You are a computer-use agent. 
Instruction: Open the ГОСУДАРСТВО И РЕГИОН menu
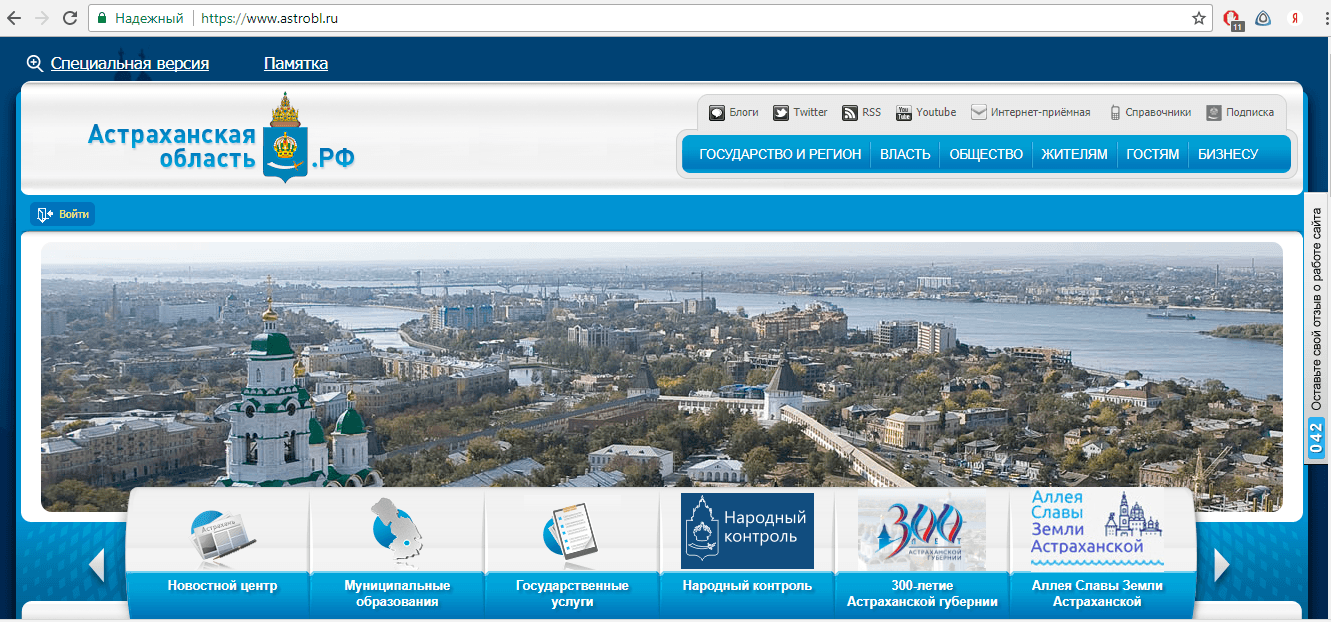pyautogui.click(x=780, y=154)
